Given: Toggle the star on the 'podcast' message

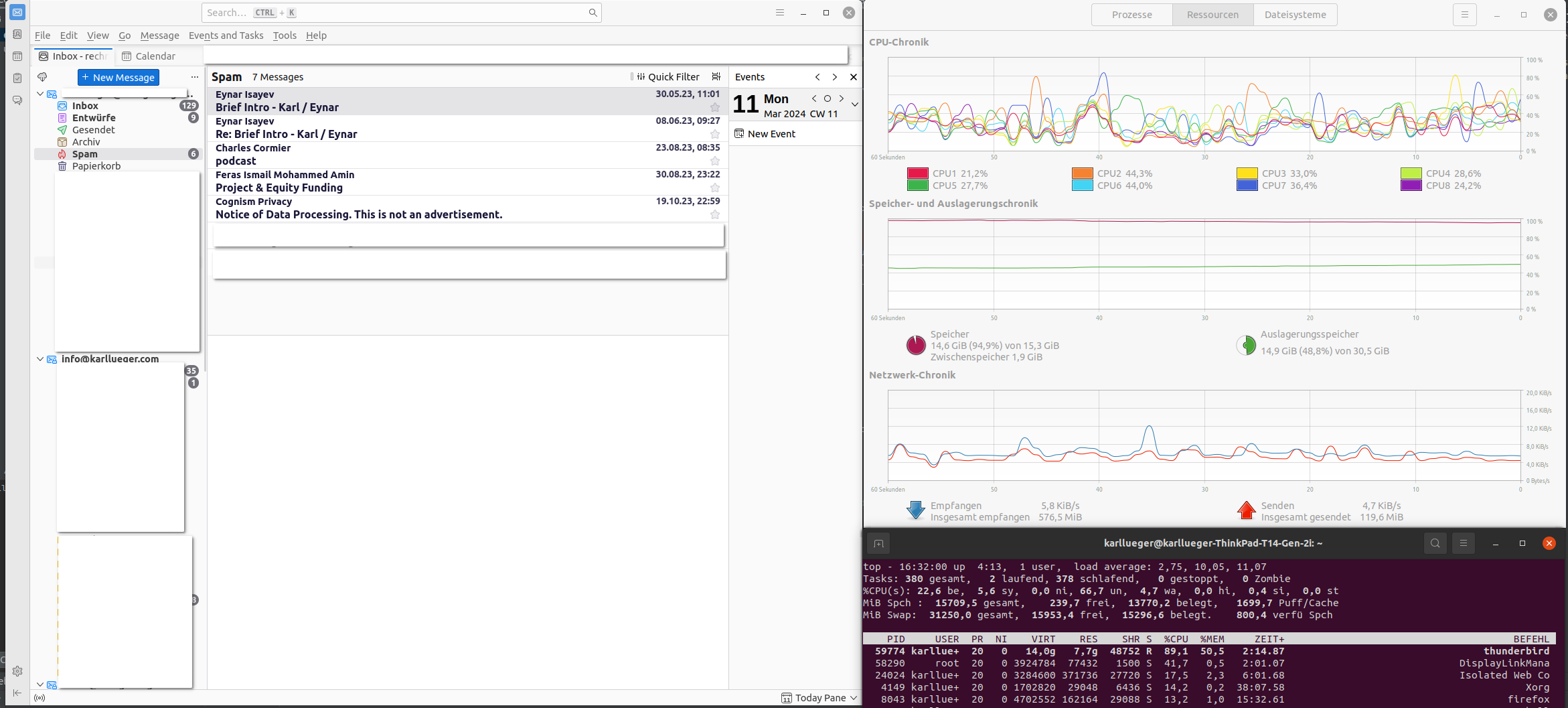Looking at the screenshot, I should point(714,161).
